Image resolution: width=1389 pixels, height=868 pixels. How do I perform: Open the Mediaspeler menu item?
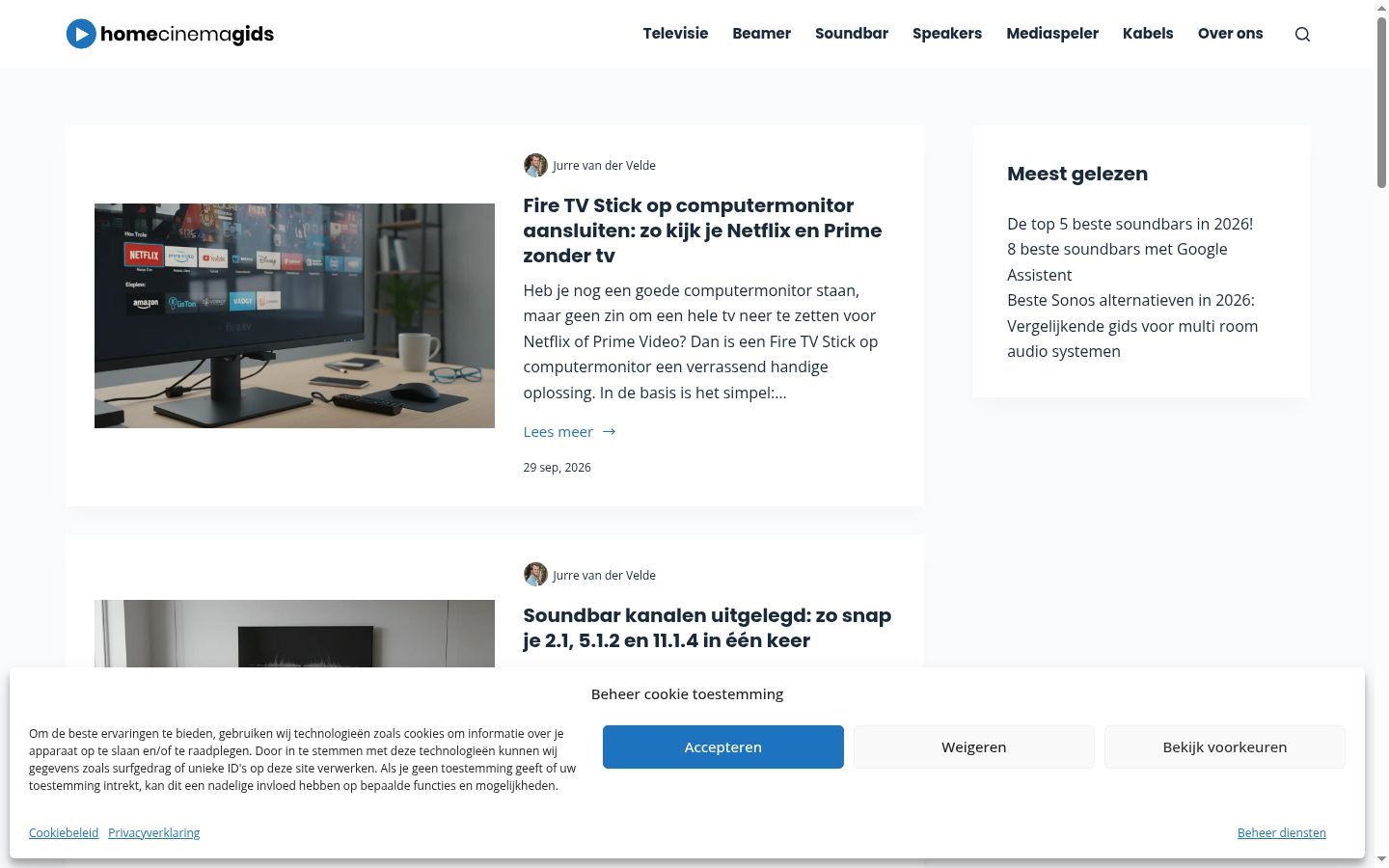pos(1052,34)
